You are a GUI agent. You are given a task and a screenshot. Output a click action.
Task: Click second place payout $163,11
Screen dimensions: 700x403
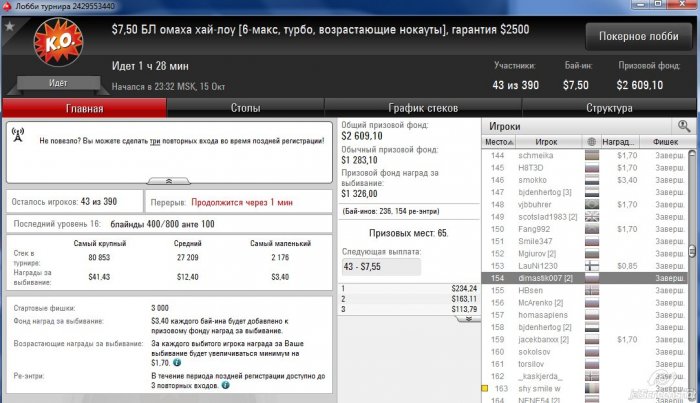coord(464,299)
